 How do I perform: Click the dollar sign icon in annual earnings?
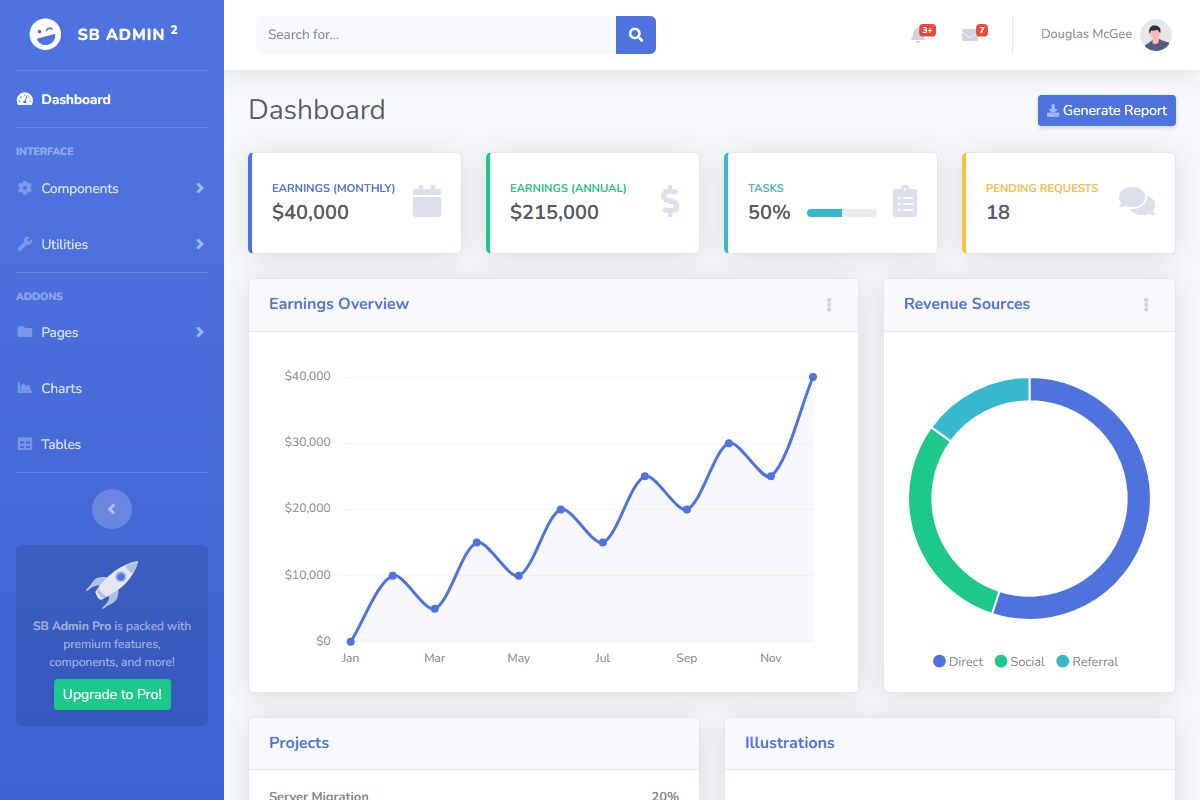click(670, 201)
